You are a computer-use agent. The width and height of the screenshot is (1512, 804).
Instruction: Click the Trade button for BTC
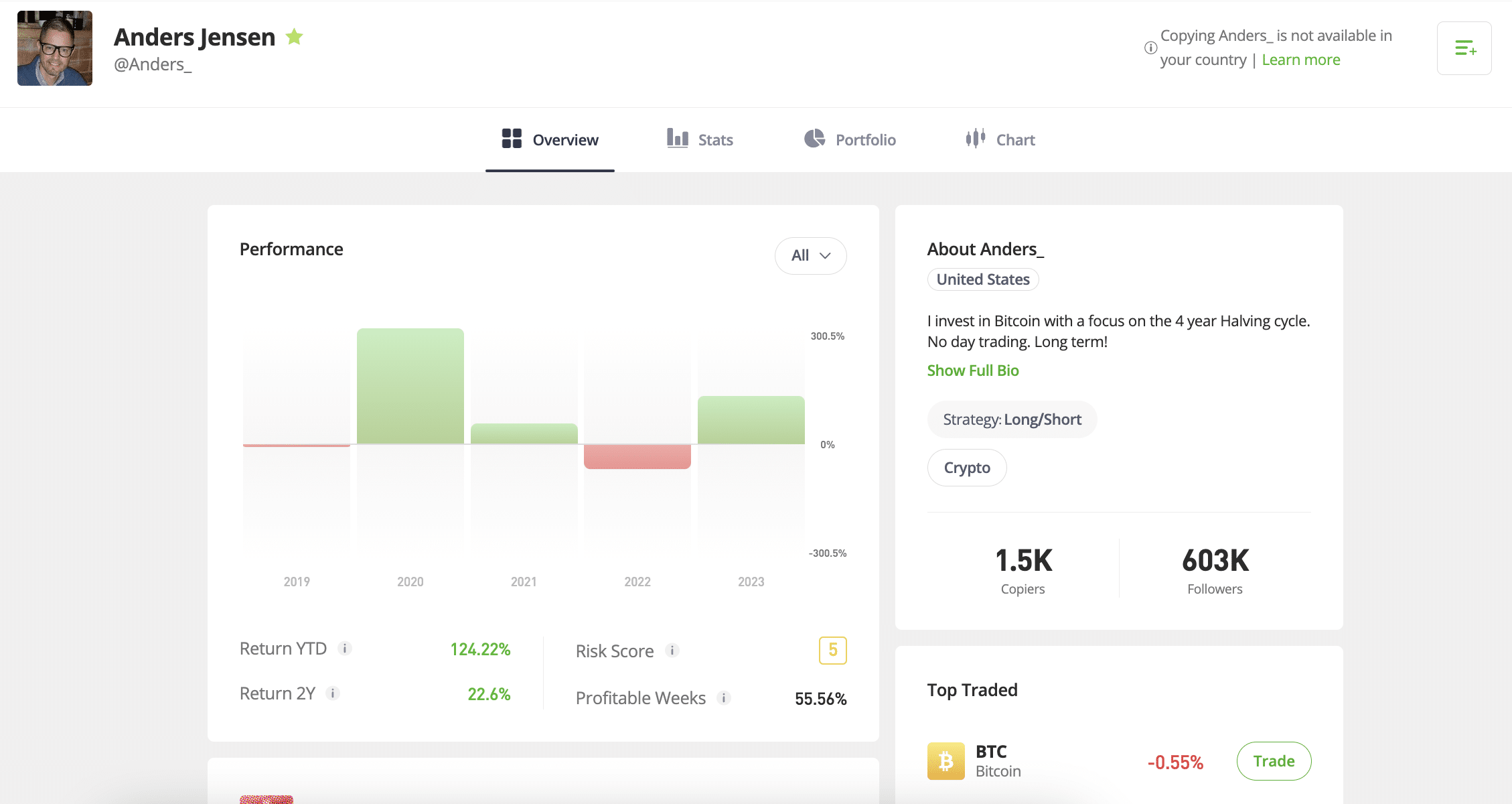tap(1274, 761)
